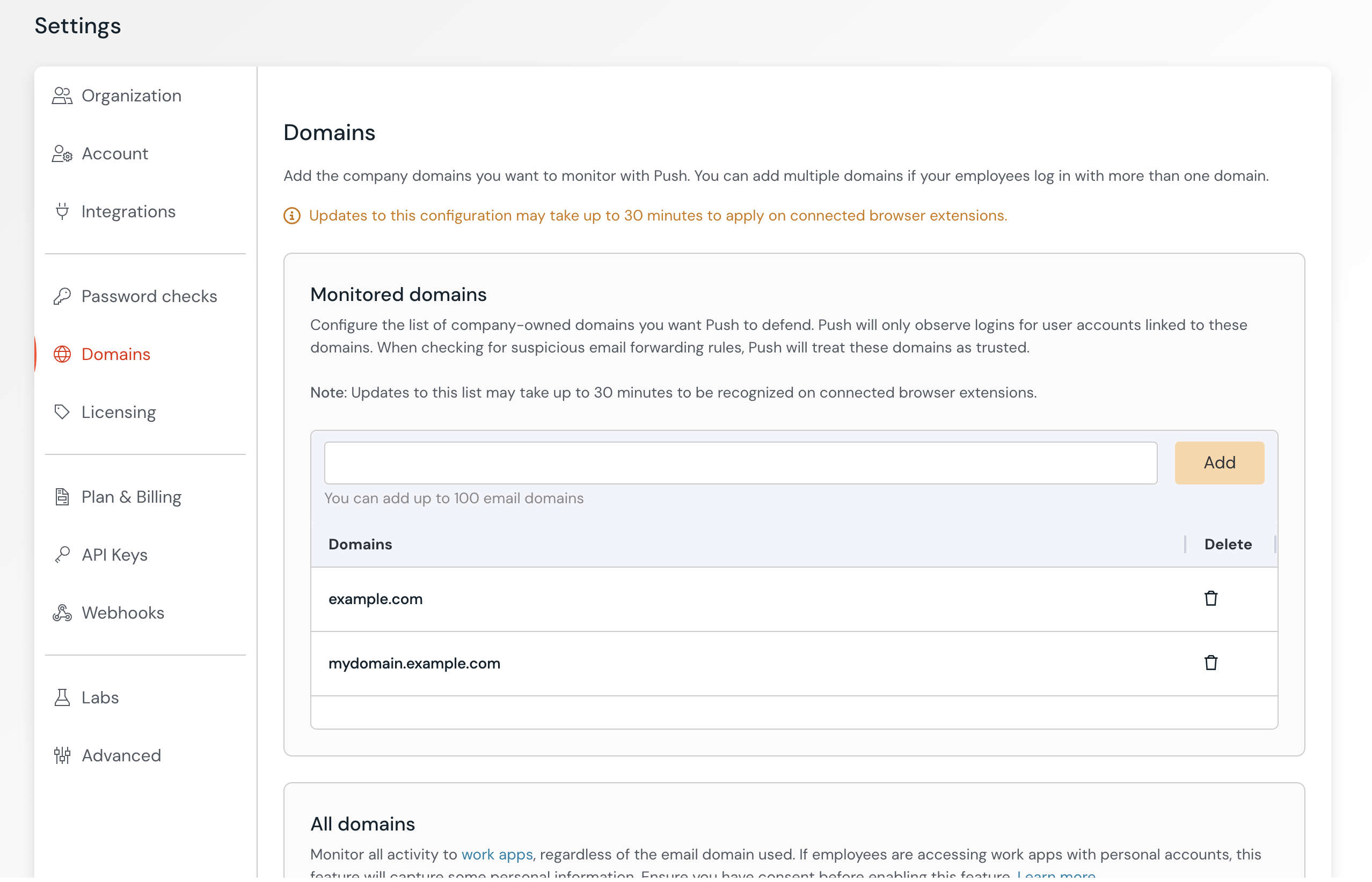Delete the example.com domain via trash icon

pos(1210,599)
